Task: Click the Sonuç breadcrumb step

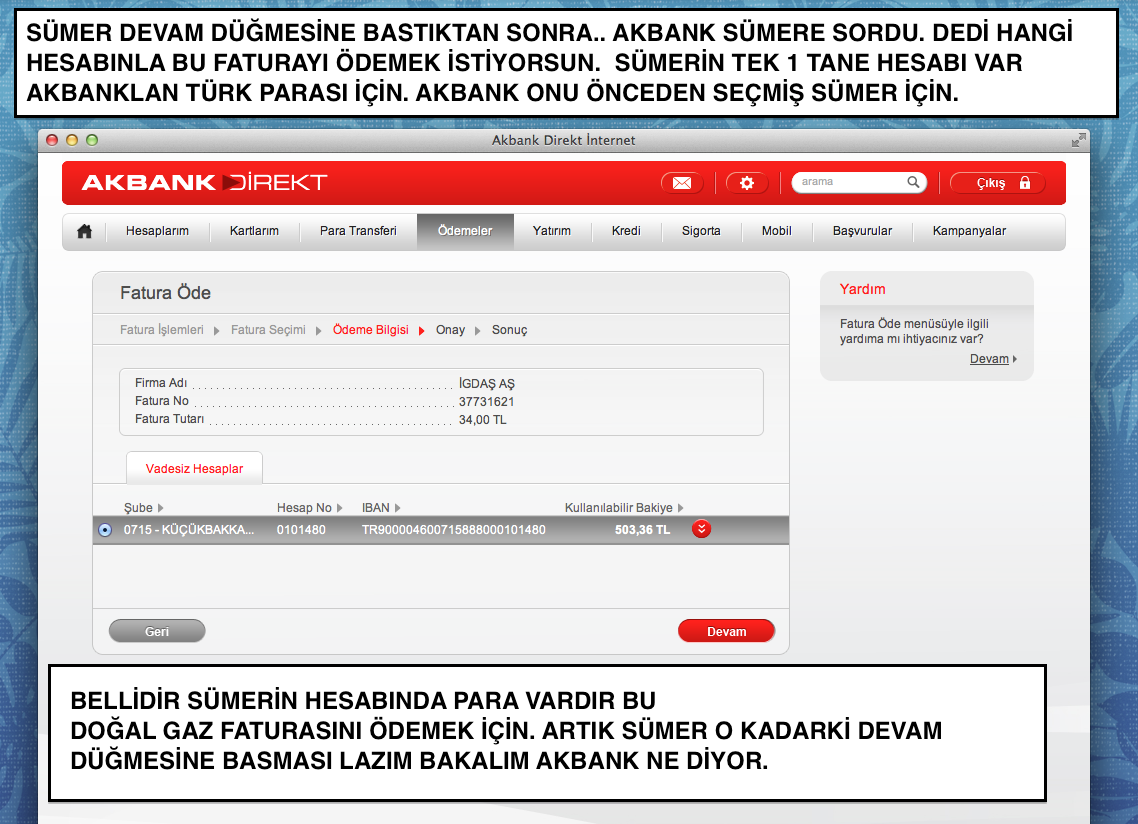Action: pyautogui.click(x=509, y=330)
